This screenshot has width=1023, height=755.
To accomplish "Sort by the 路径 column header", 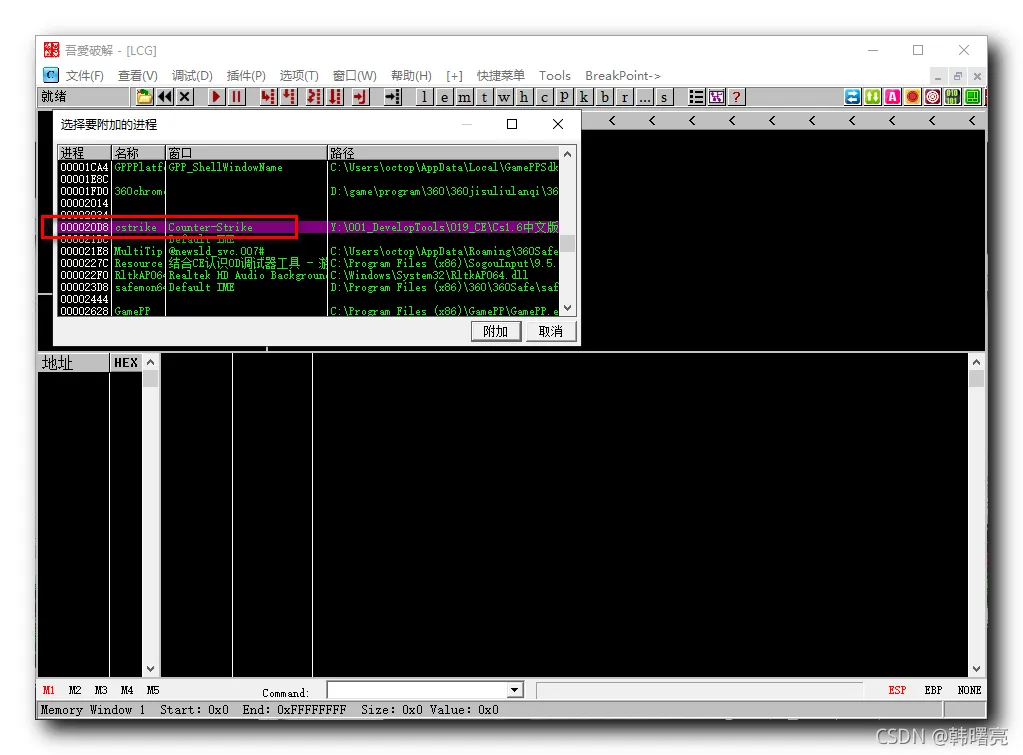I will 442,153.
